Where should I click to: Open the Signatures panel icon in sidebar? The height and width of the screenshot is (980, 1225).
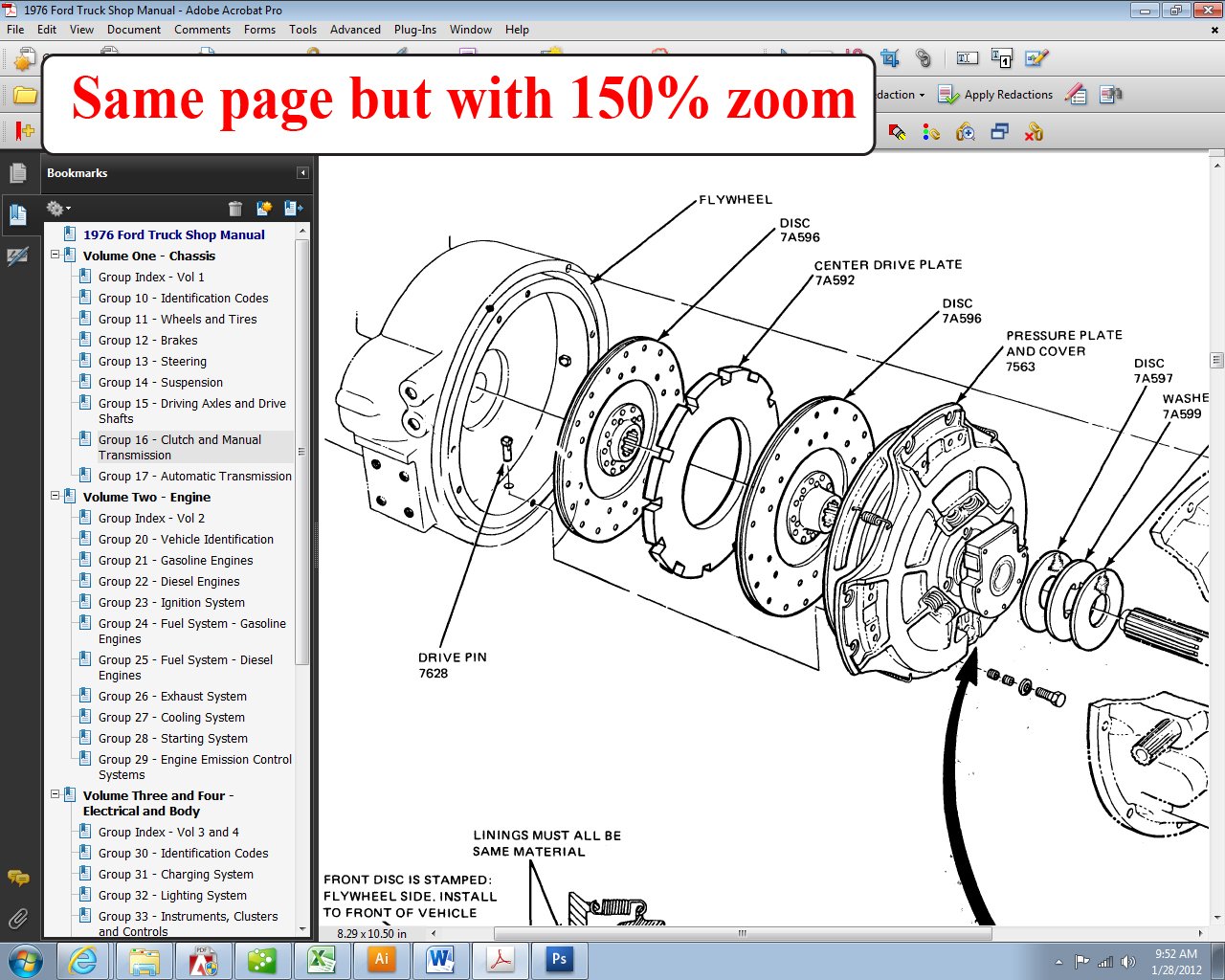coord(17,256)
